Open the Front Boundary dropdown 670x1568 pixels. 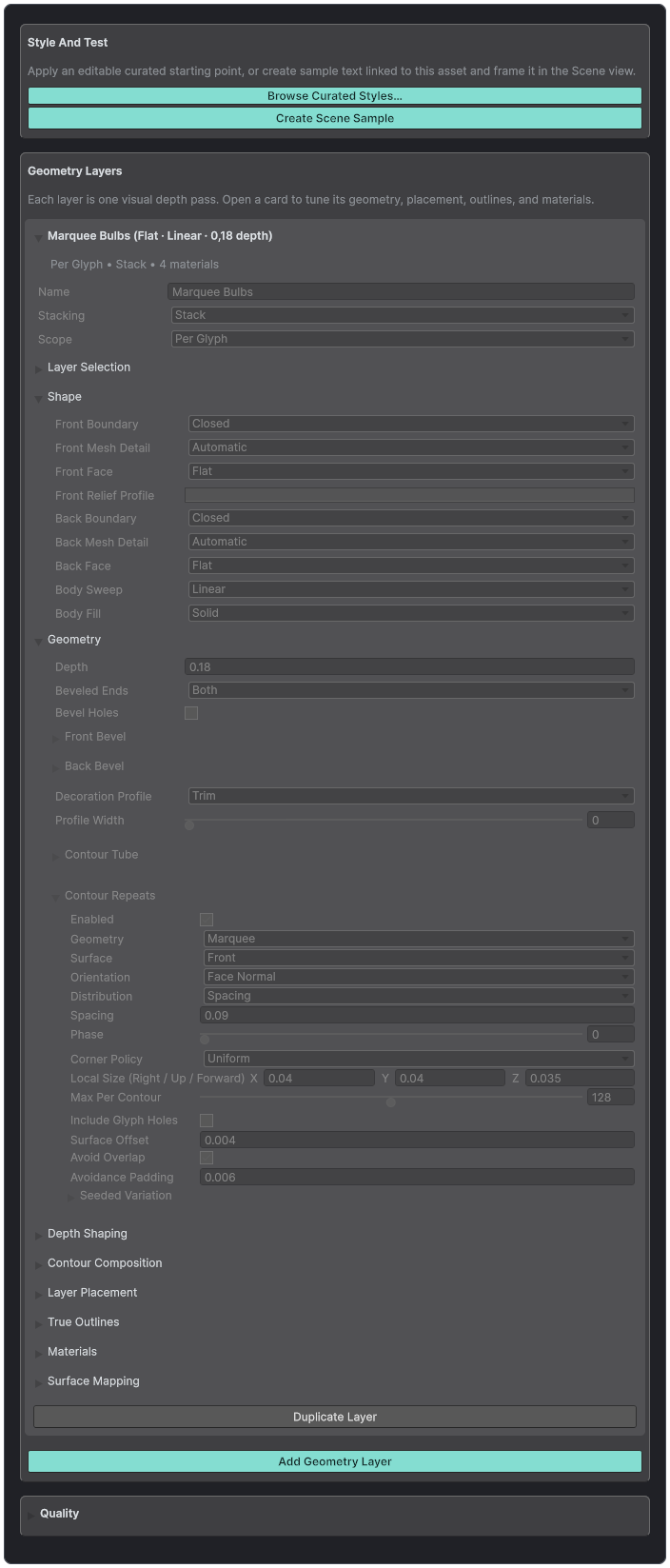[411, 424]
